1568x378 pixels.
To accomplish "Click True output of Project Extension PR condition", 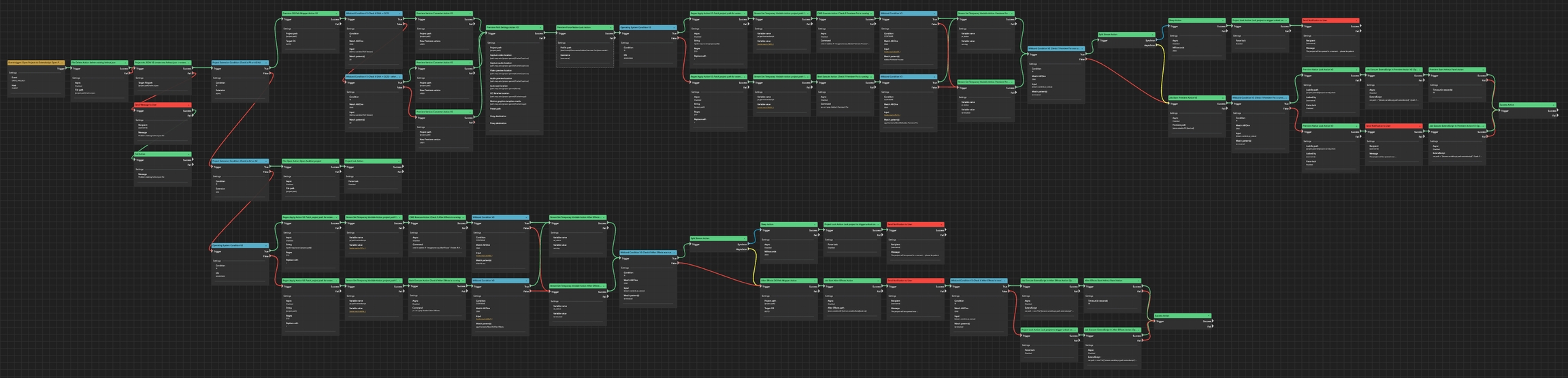I will click(x=270, y=68).
